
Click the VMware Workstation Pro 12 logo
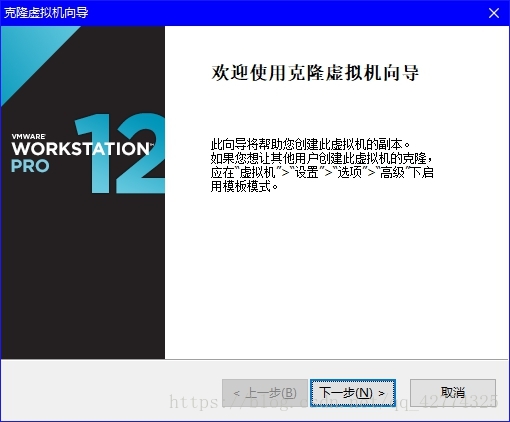click(x=88, y=153)
